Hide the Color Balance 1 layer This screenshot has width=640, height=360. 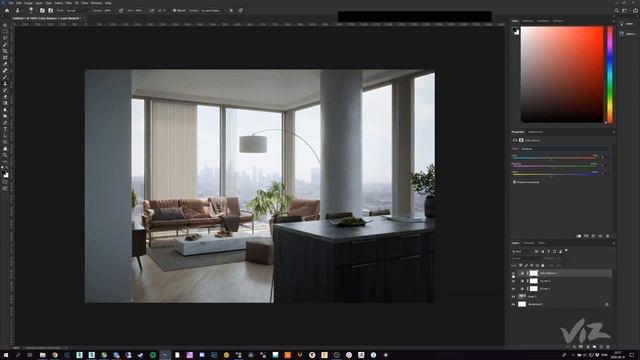click(513, 273)
